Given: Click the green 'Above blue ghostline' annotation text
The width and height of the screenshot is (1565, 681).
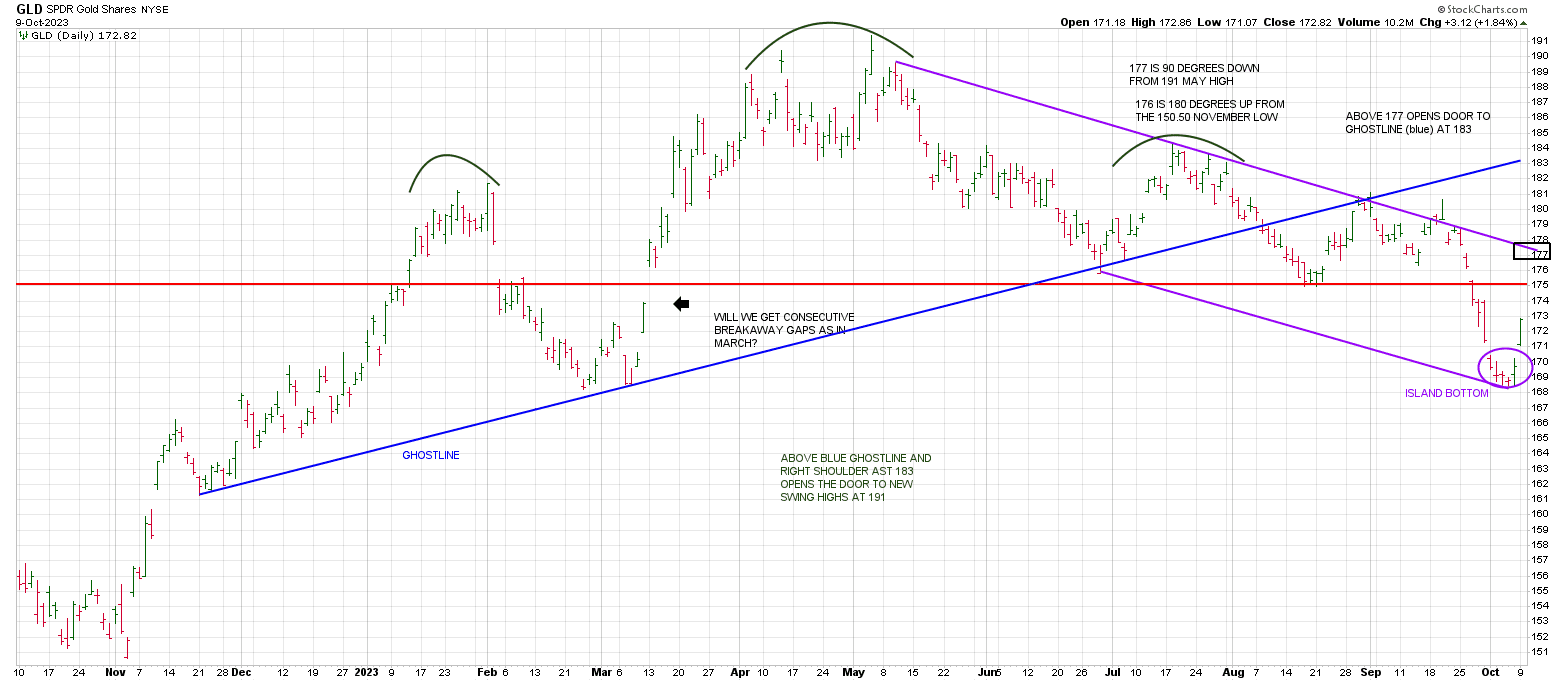Looking at the screenshot, I should coord(855,478).
